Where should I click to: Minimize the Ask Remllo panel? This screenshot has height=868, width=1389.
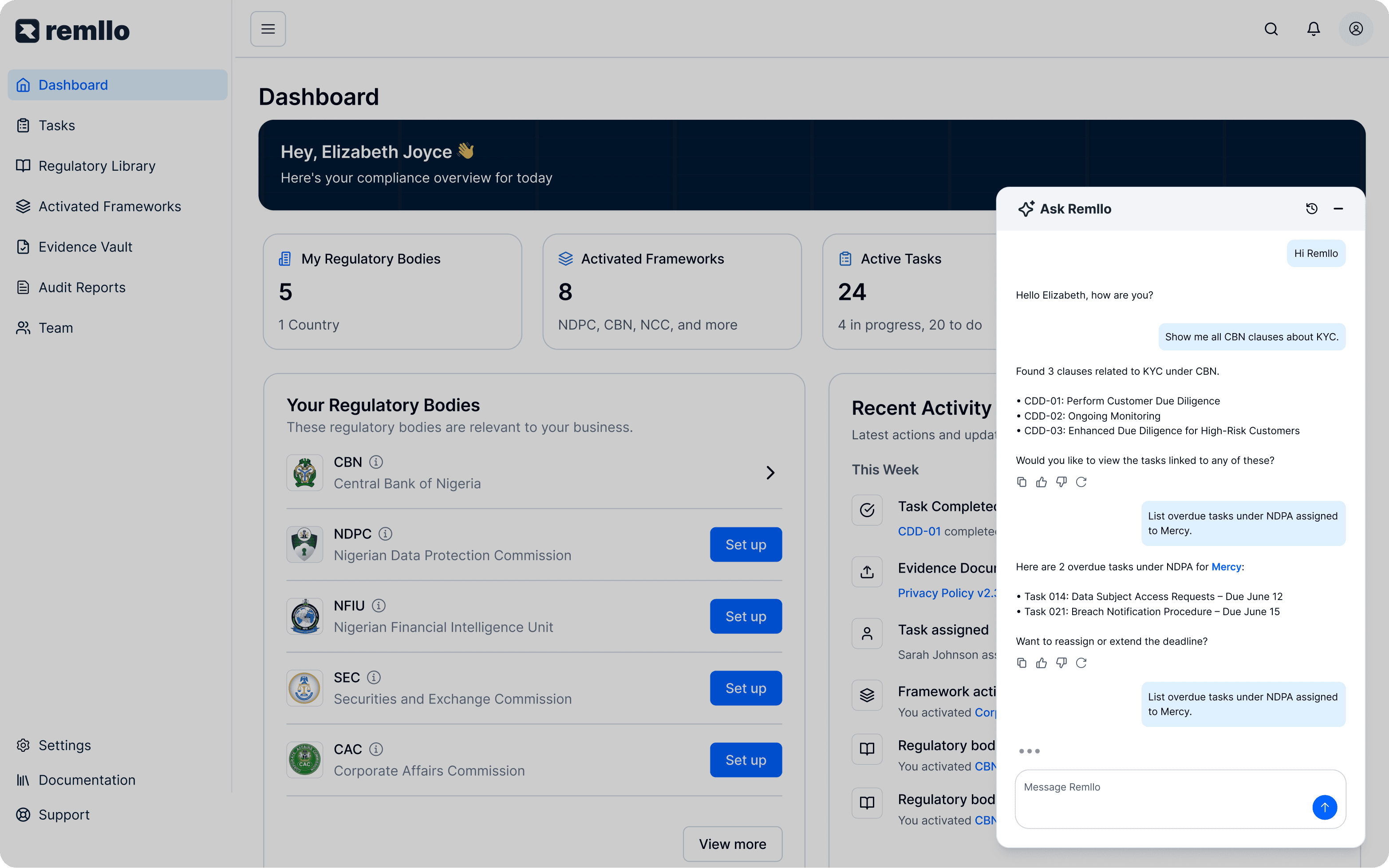pos(1338,208)
